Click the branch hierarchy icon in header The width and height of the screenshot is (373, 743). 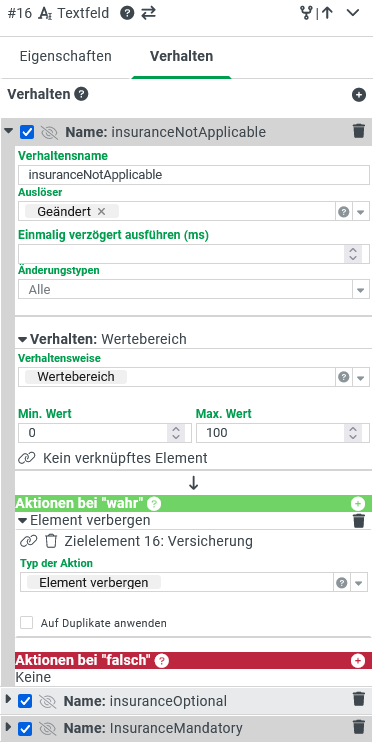coord(307,13)
